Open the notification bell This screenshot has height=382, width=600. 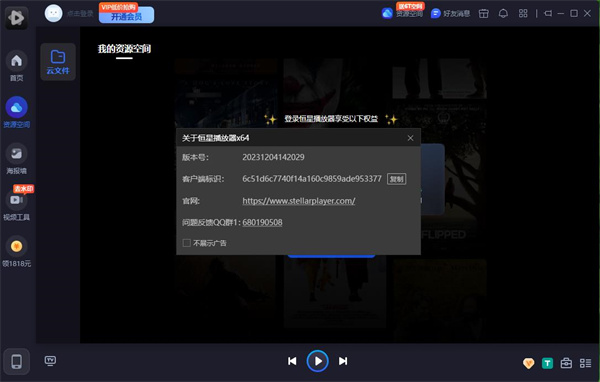point(503,13)
